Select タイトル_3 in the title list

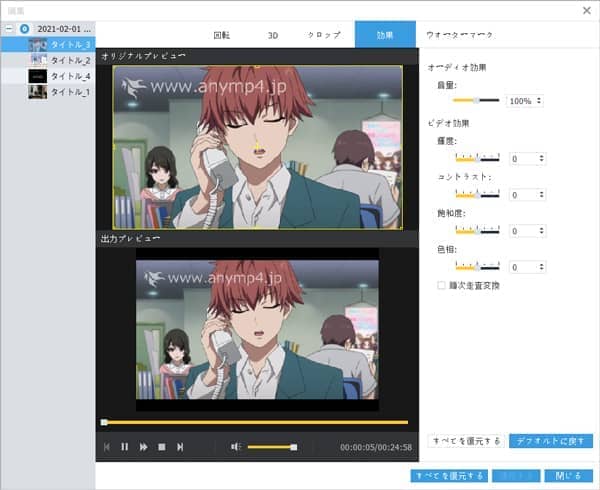click(x=48, y=44)
